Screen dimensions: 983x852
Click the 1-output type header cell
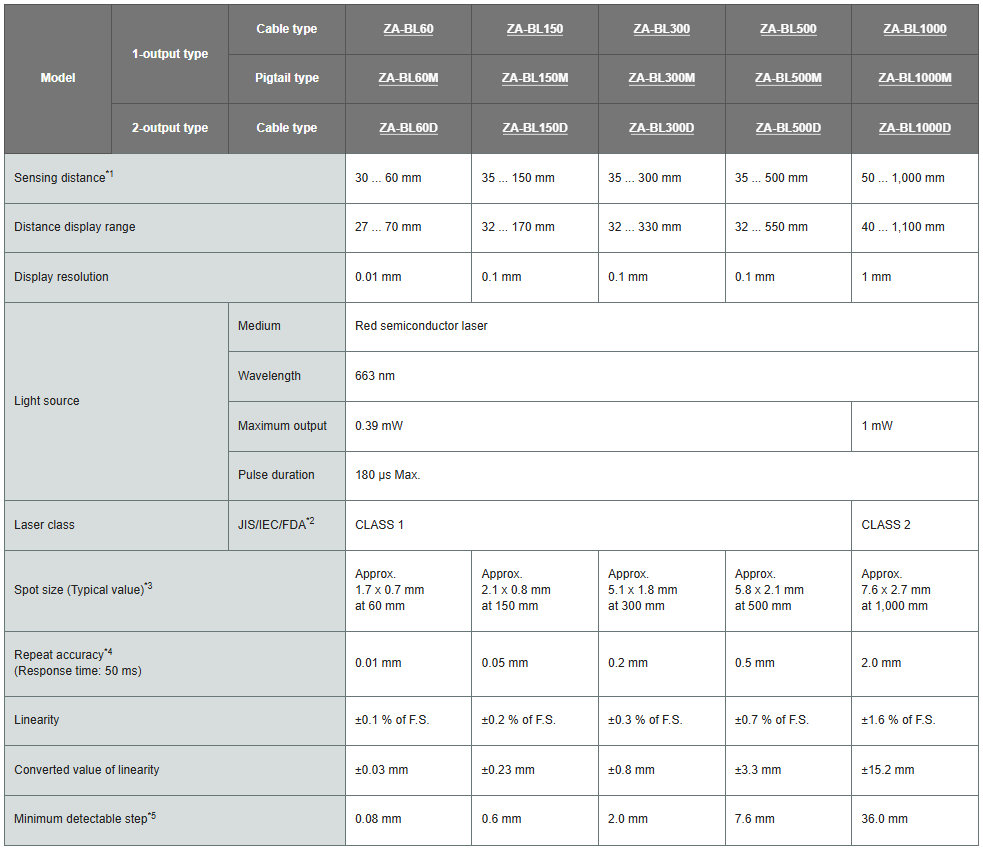170,54
